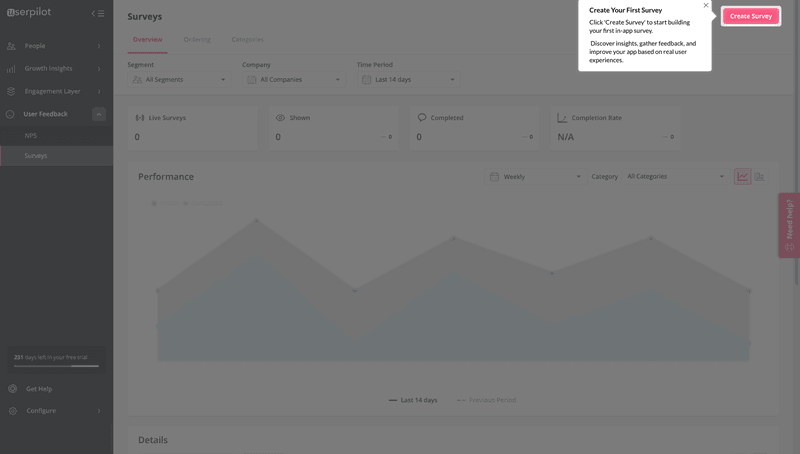Click the page scrollbar on the right edge
Viewport: 800px width, 454px height.
coord(797,143)
